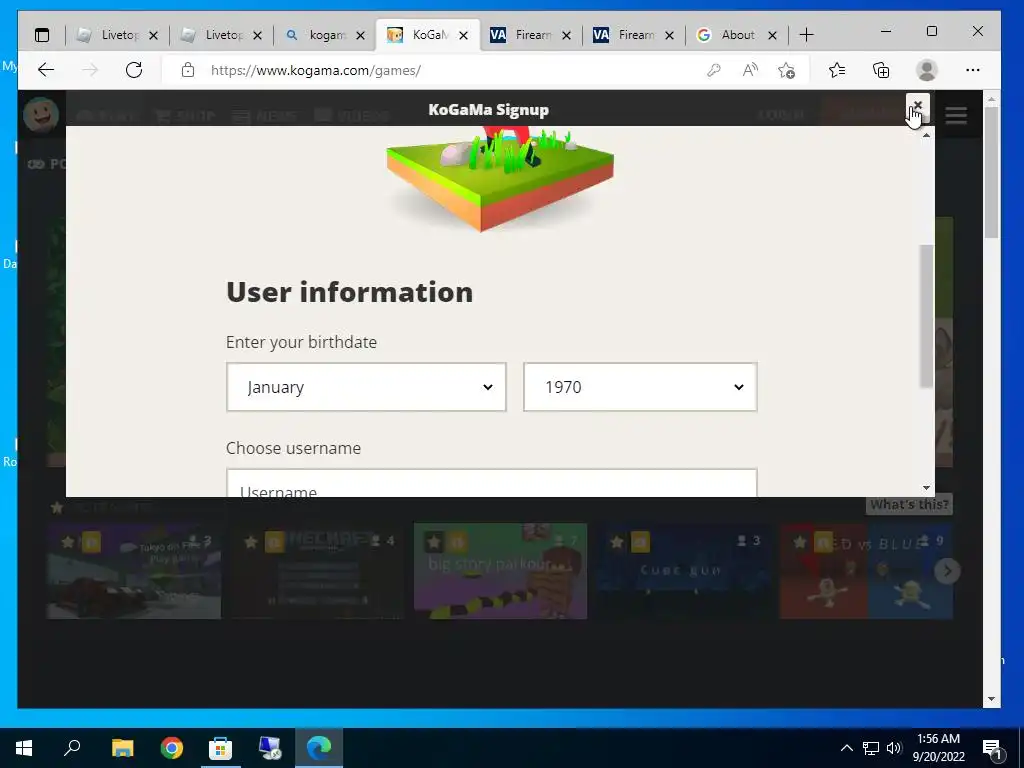This screenshot has width=1024, height=768.
Task: Open a new browser tab
Action: point(807,35)
